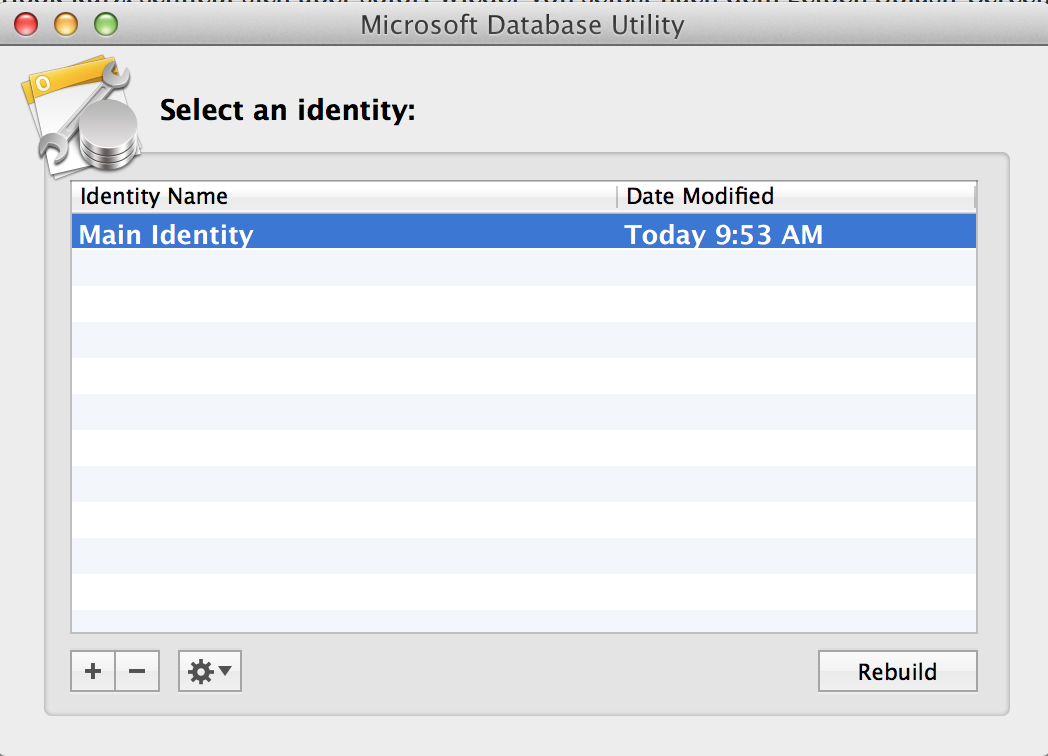
Task: Sort by Date Modified column header
Action: [796, 197]
